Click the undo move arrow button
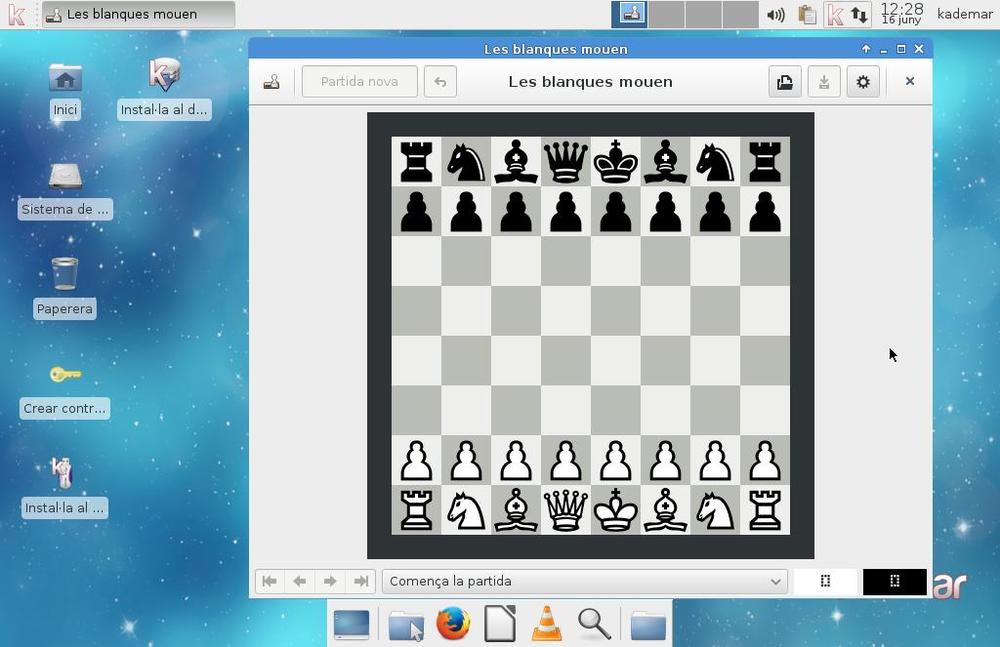Screen dimensions: 1000x647 440,82
